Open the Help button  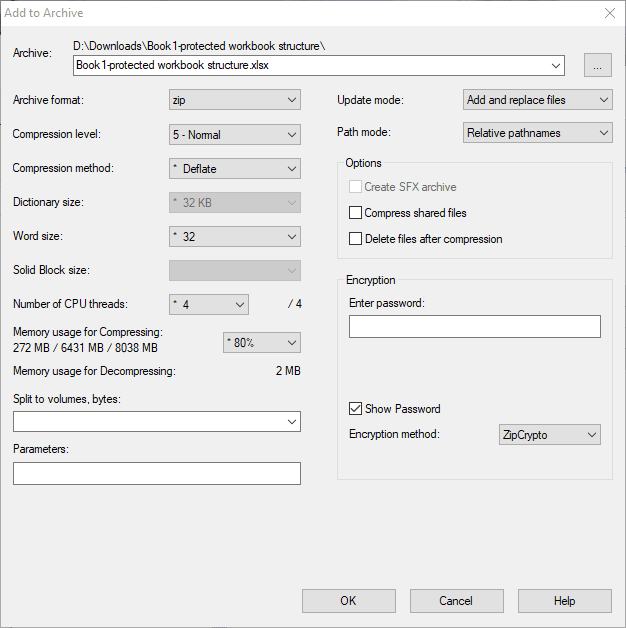click(565, 601)
